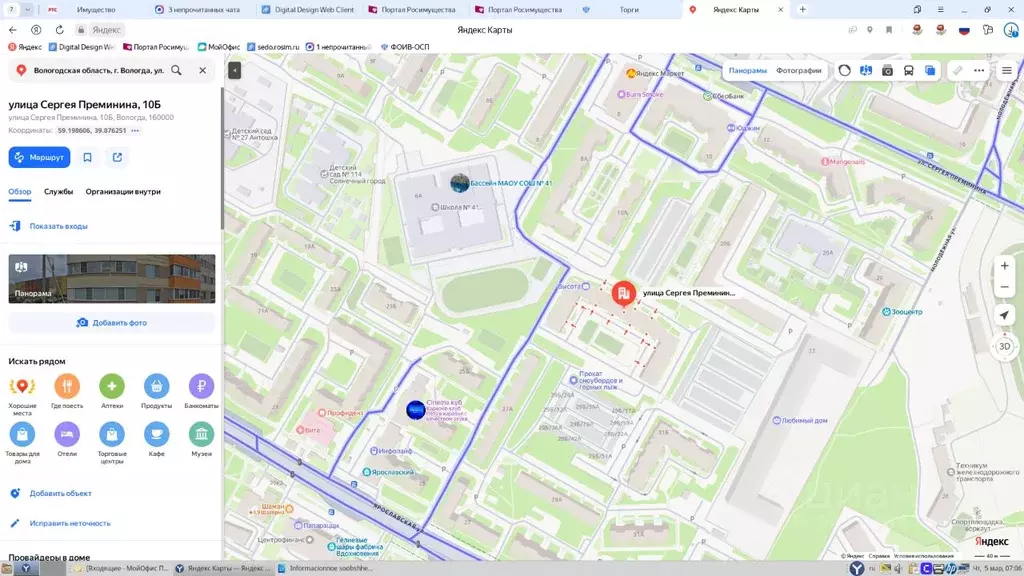
Task: Search museums with the Музеи icon
Action: [x=201, y=434]
